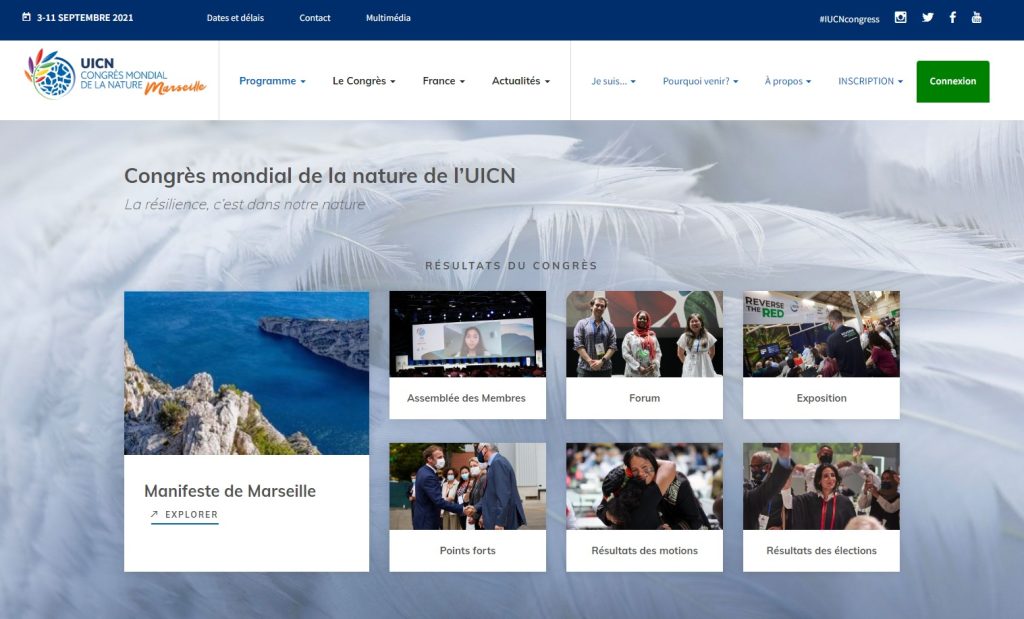Click 'Dates et délais' in top bar

pyautogui.click(x=234, y=17)
